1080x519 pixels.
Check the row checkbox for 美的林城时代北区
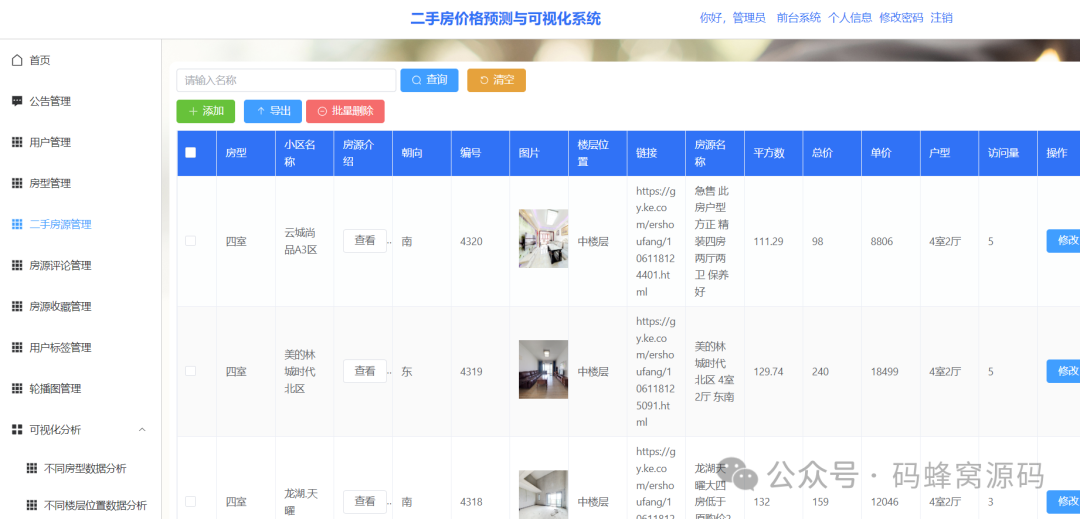pos(191,371)
